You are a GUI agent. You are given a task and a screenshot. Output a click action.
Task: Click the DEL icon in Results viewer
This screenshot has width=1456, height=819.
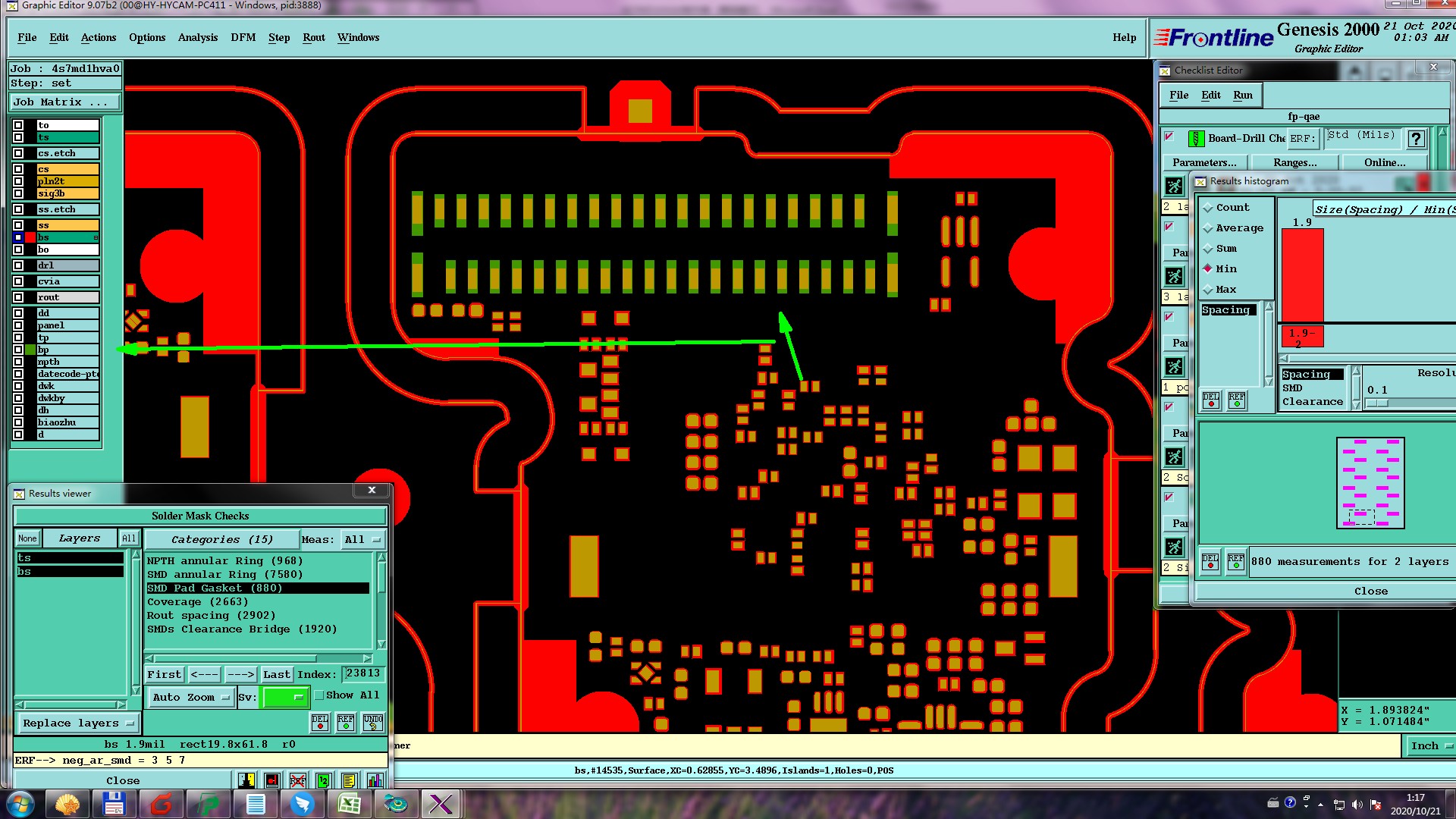click(x=320, y=722)
